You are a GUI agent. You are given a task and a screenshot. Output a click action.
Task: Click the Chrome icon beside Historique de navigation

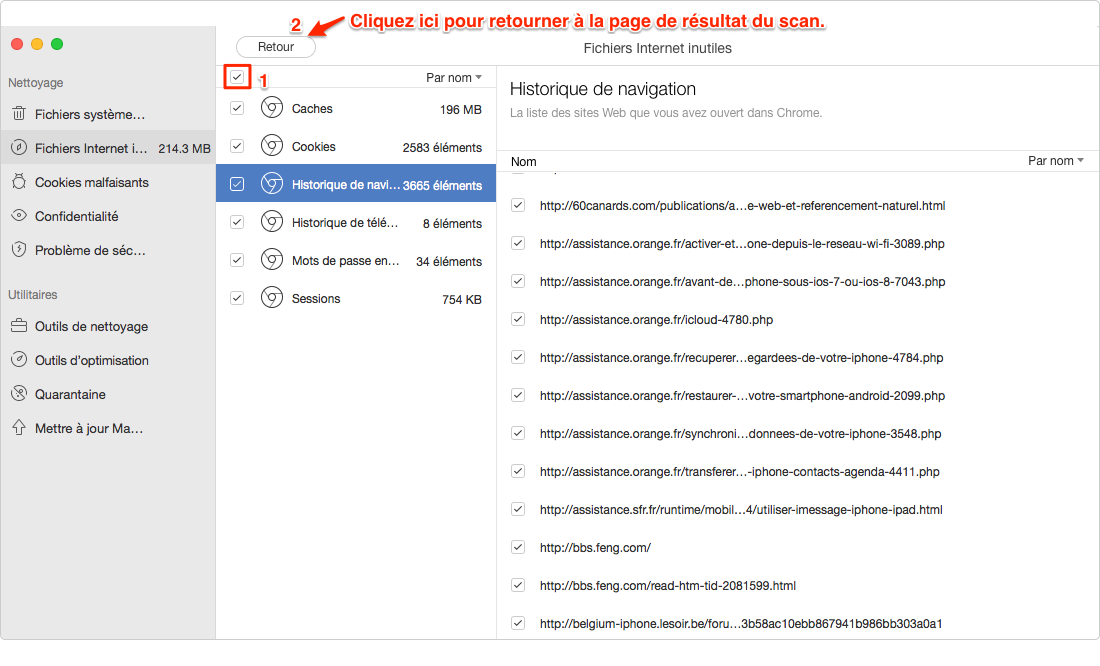(271, 184)
